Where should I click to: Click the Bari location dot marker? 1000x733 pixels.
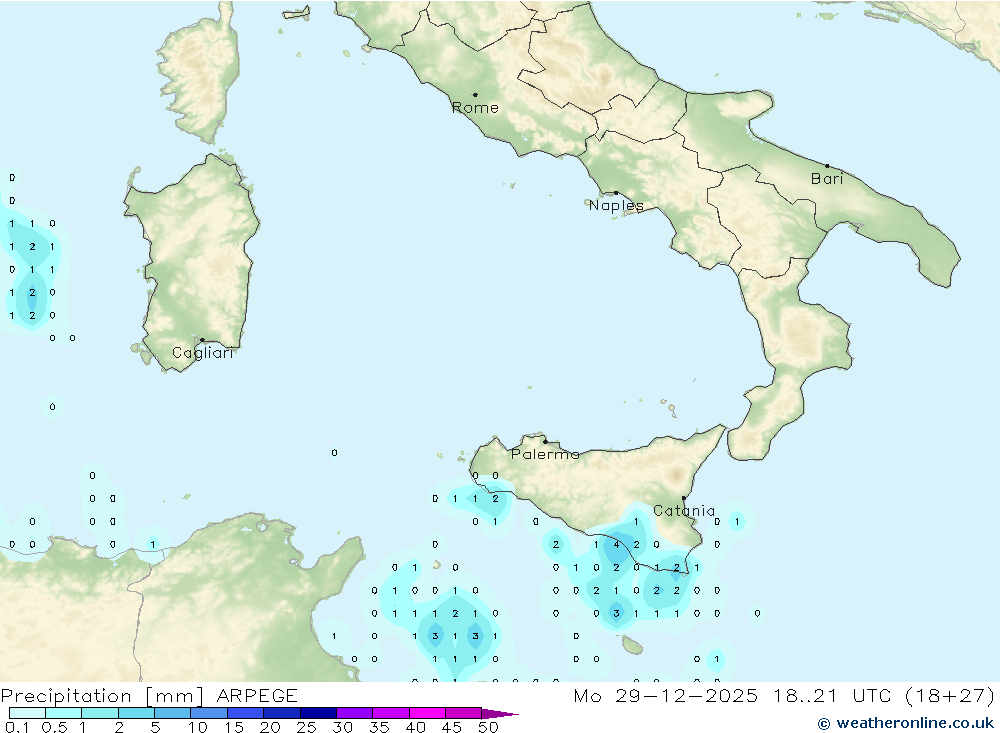pyautogui.click(x=827, y=166)
